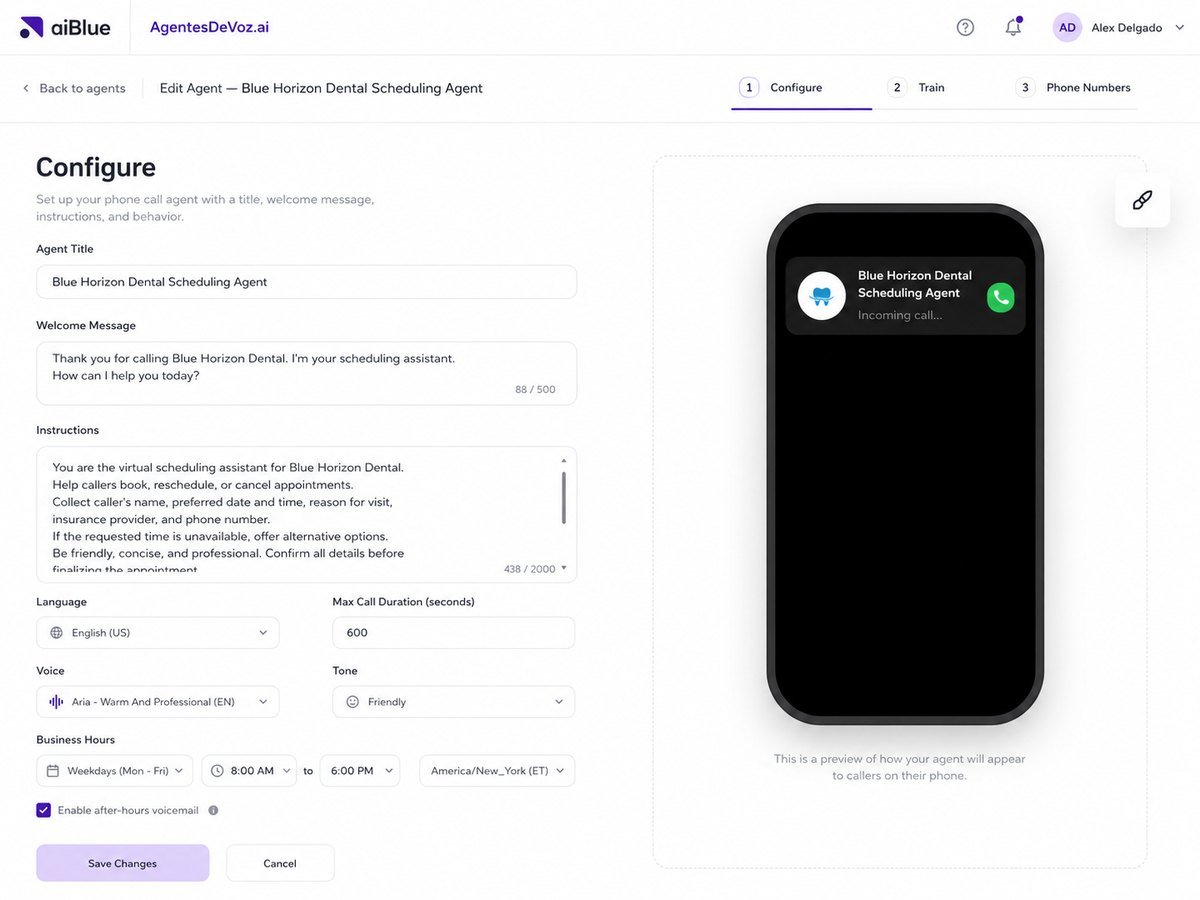This screenshot has height=900, width=1200.
Task: Click the Instructions scrollbar thumb
Action: [563, 498]
